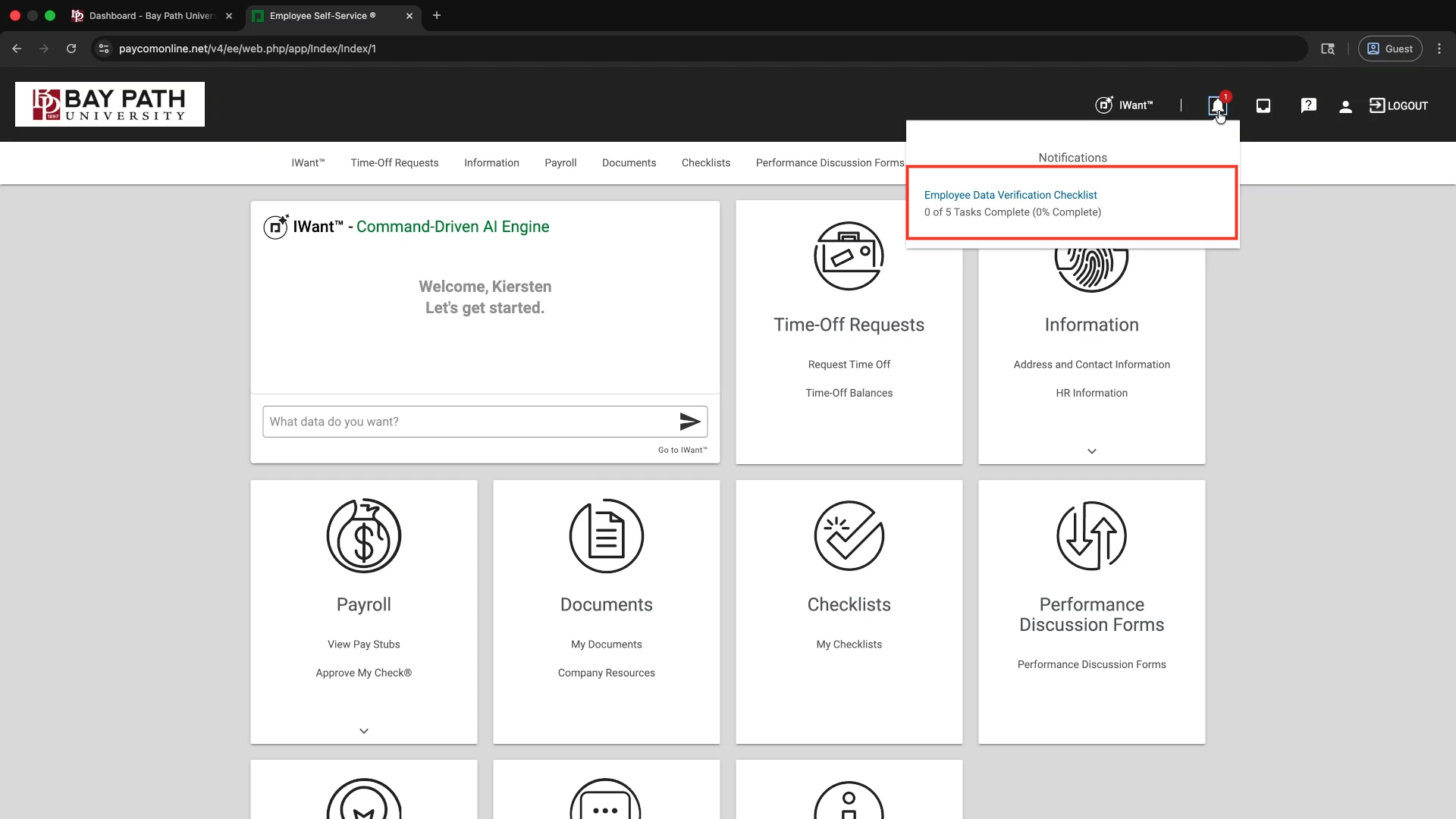
Task: Click the help question mark icon
Action: point(1308,105)
